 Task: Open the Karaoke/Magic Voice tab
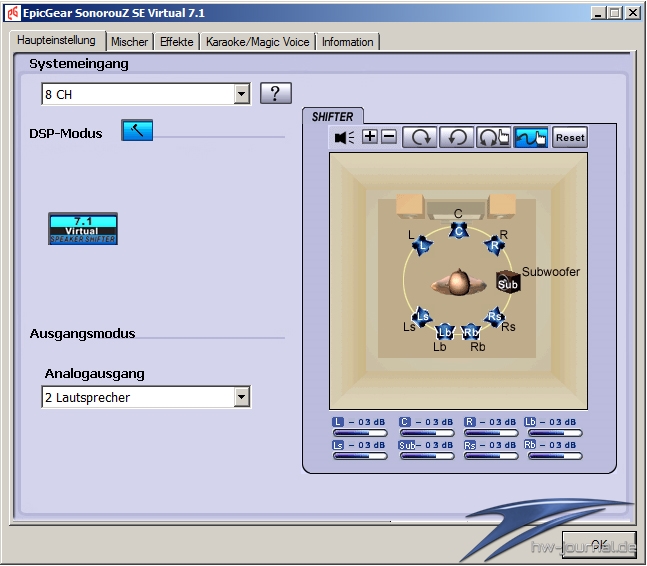coord(259,42)
